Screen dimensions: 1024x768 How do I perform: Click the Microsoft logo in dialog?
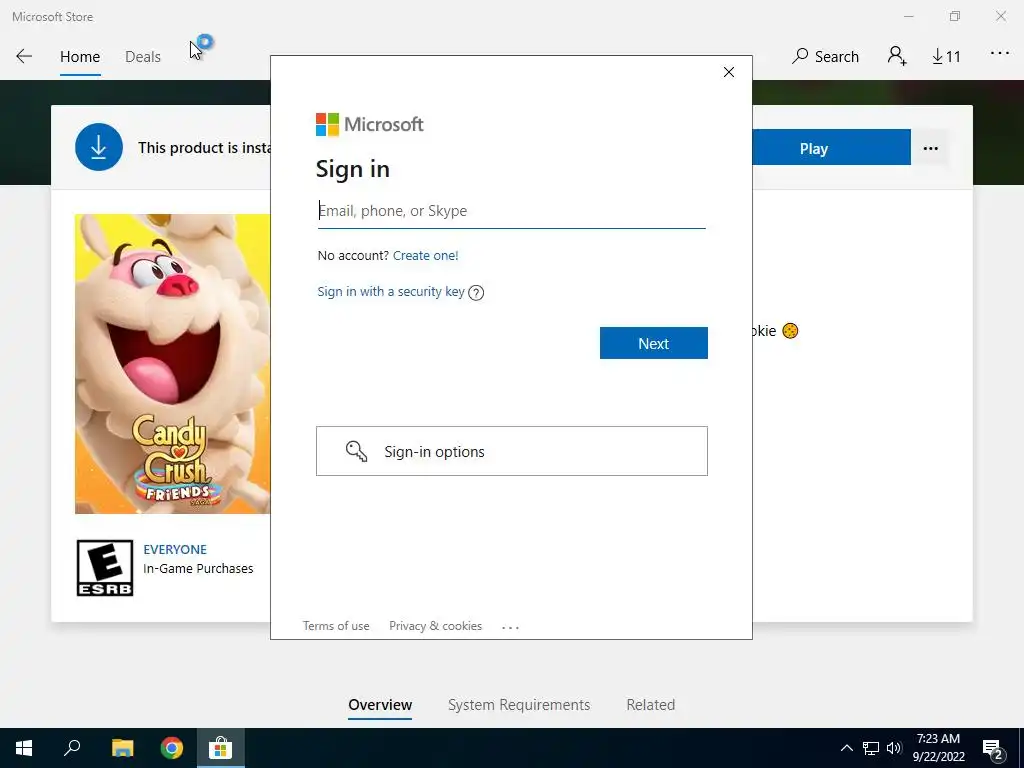pyautogui.click(x=370, y=124)
